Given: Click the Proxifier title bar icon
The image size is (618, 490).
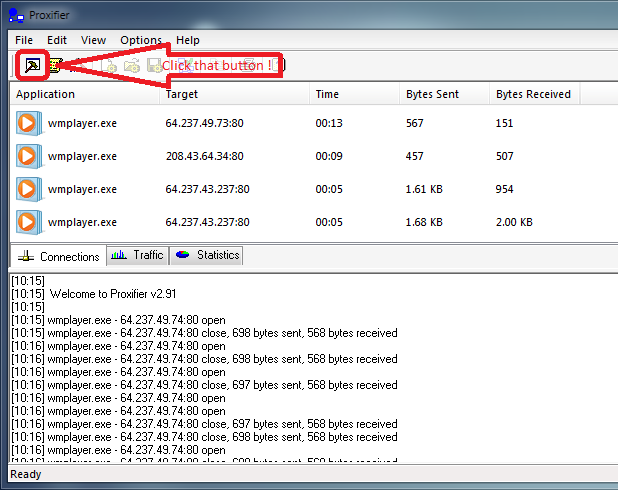Looking at the screenshot, I should tap(16, 15).
